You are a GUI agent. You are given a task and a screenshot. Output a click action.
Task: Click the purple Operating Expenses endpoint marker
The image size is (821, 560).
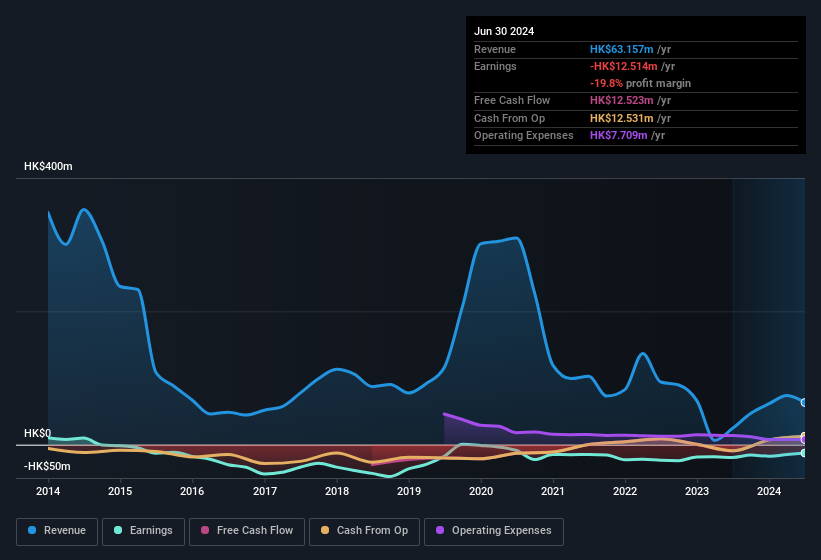point(804,440)
